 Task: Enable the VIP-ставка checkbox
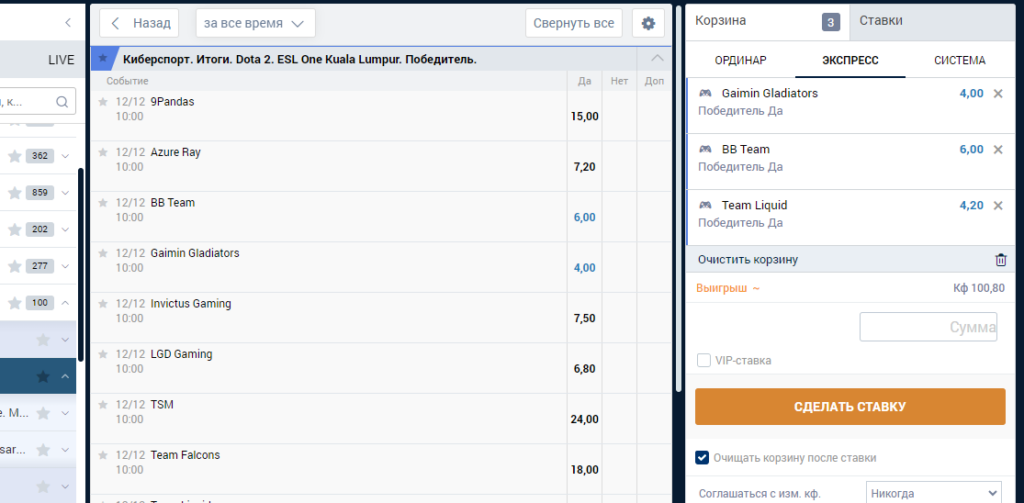[703, 360]
